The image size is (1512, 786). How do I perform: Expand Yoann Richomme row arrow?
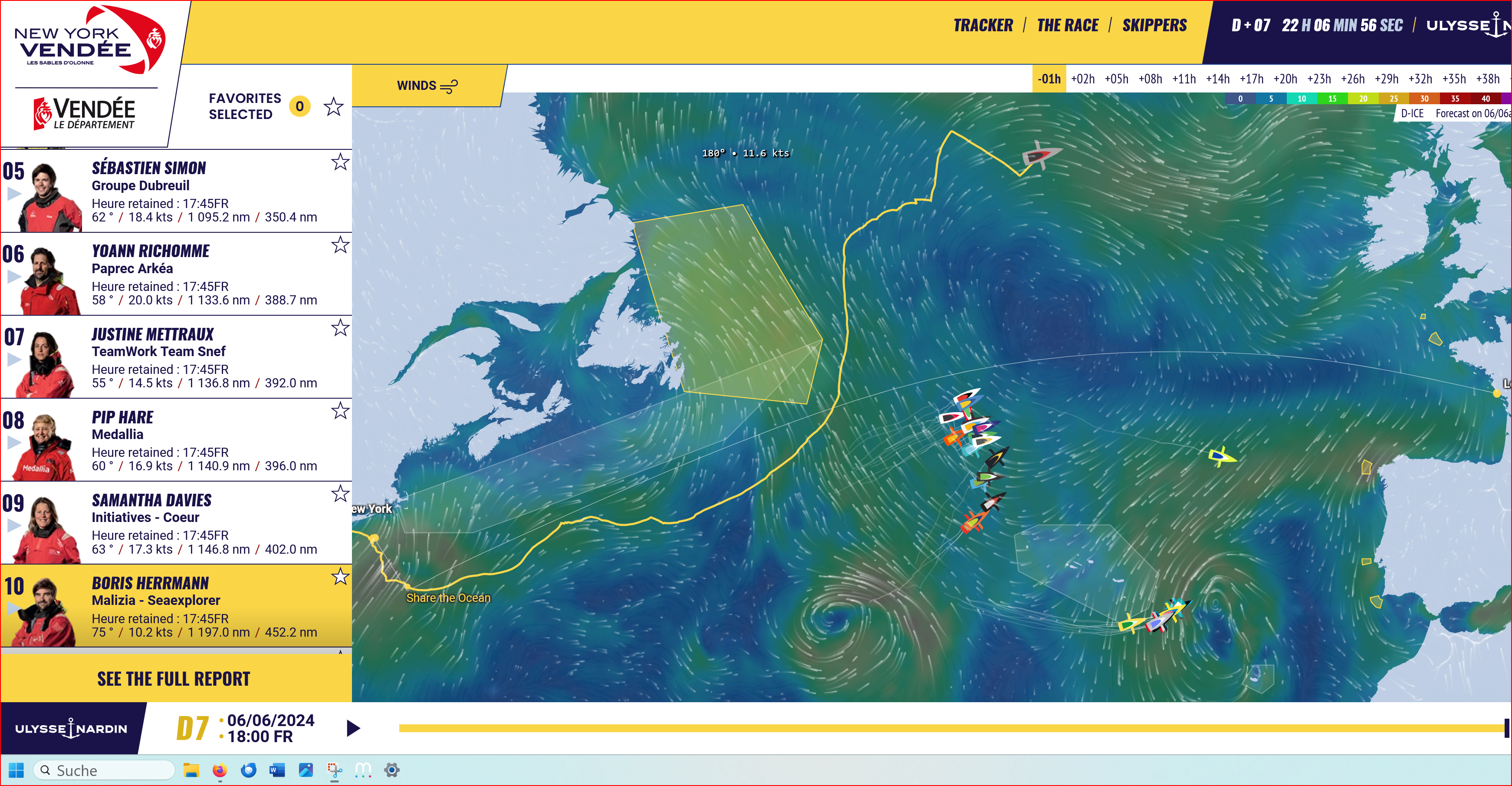click(x=14, y=277)
